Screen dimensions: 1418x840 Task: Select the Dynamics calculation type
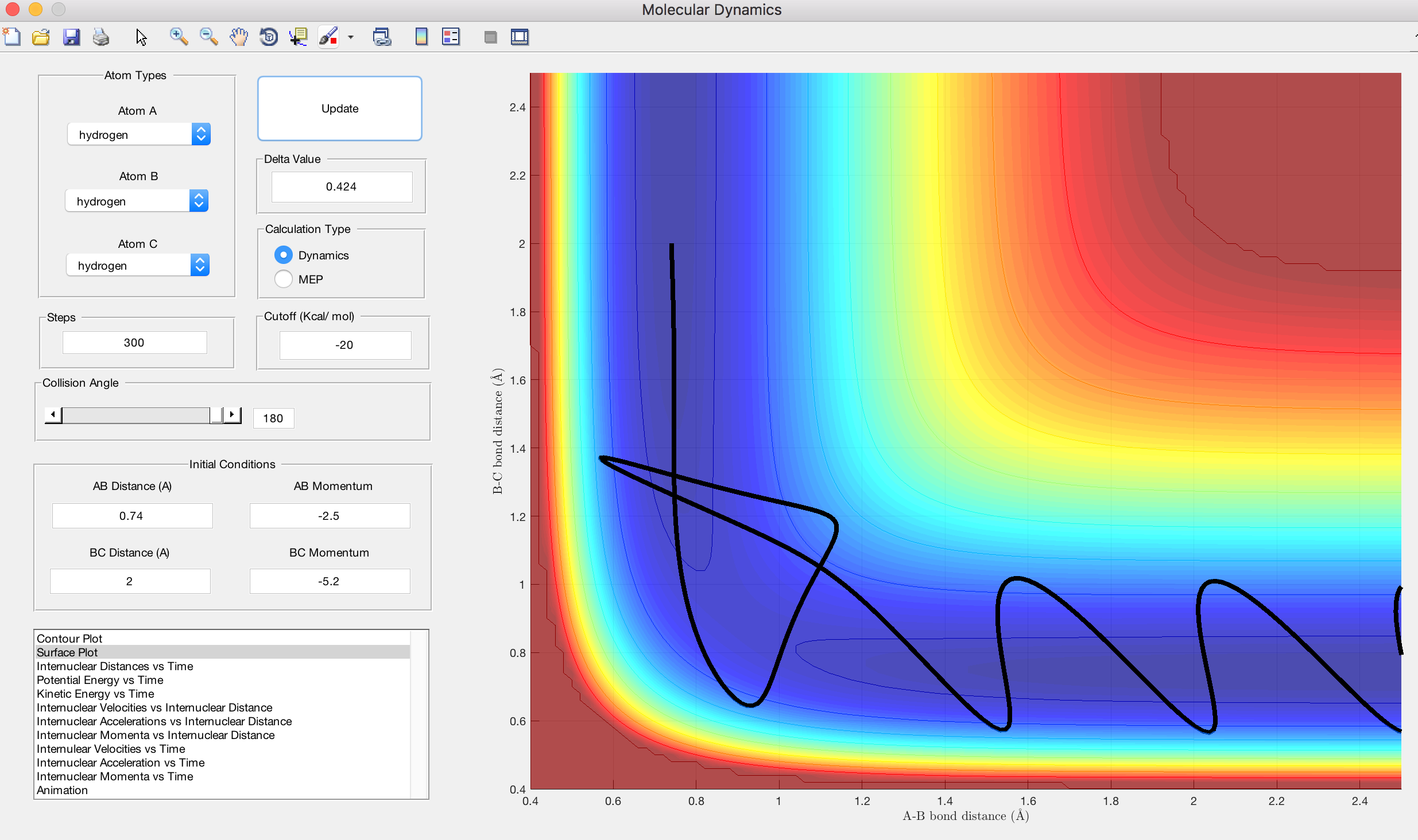coord(284,255)
